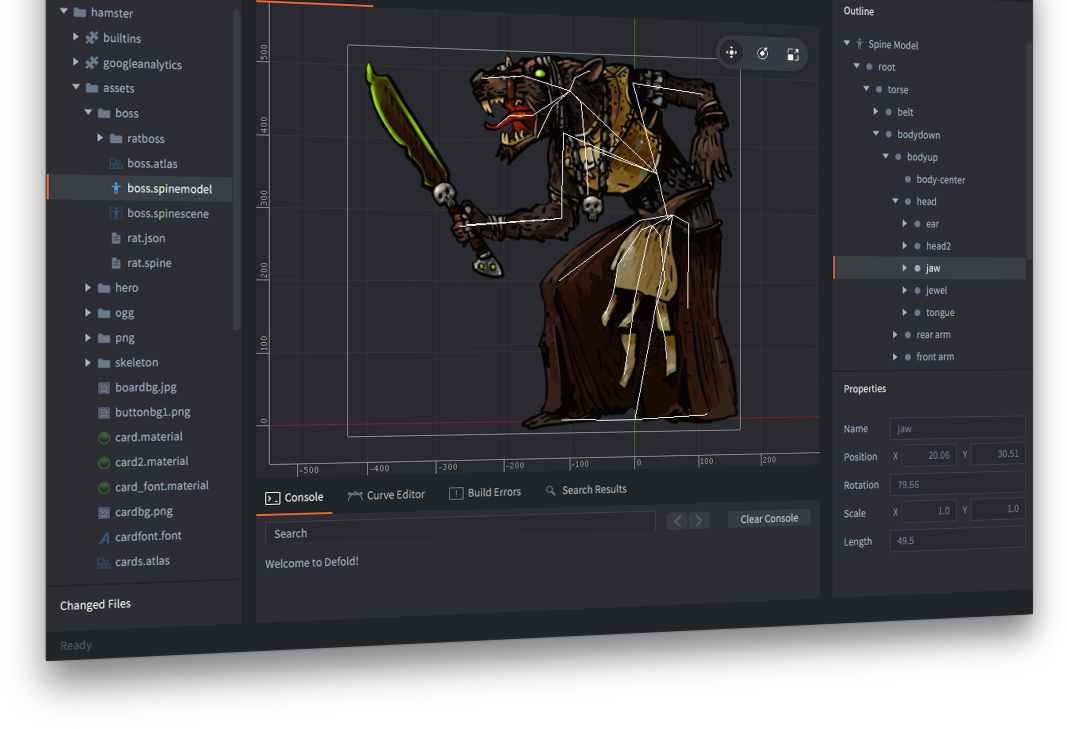Click the Rotation field
Viewport: 1067px width, 729px height.
957,483
